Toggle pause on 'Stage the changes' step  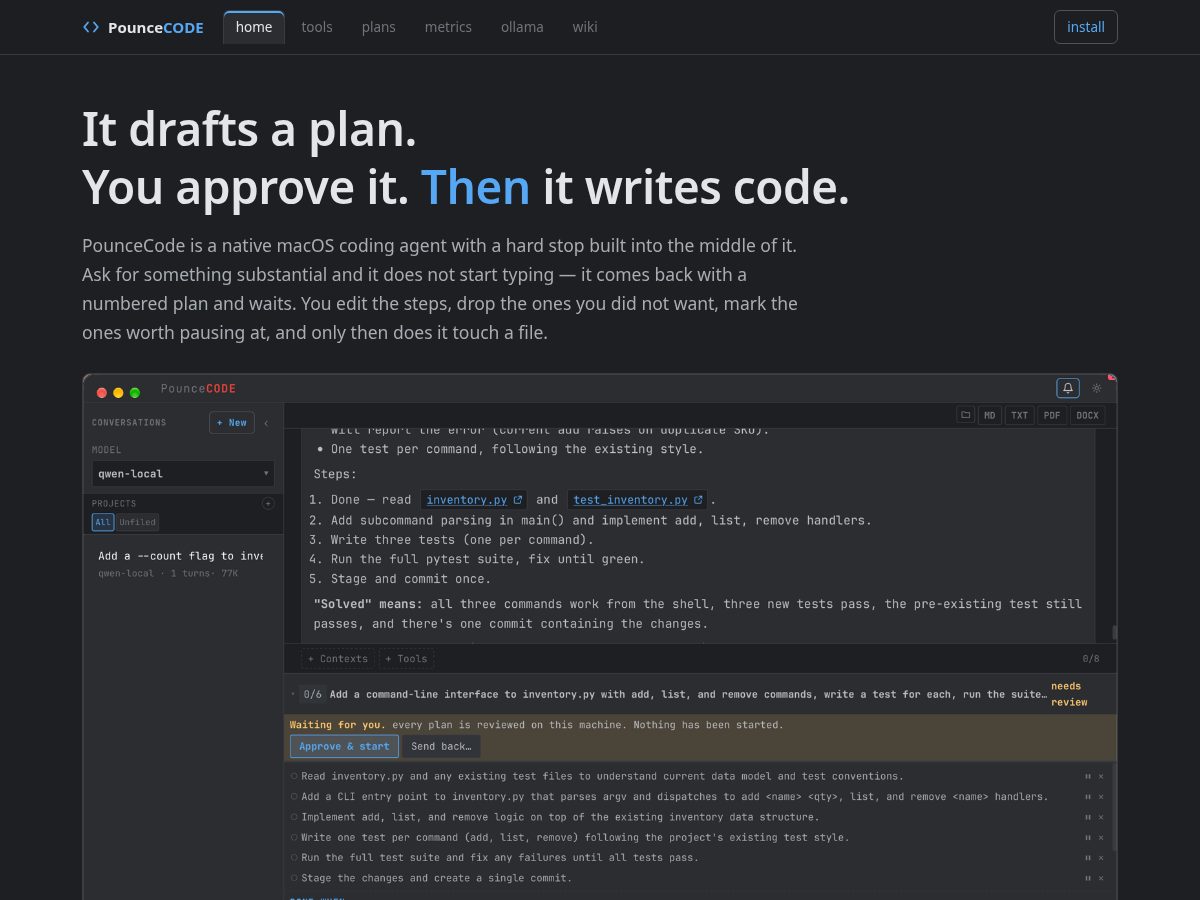1088,878
